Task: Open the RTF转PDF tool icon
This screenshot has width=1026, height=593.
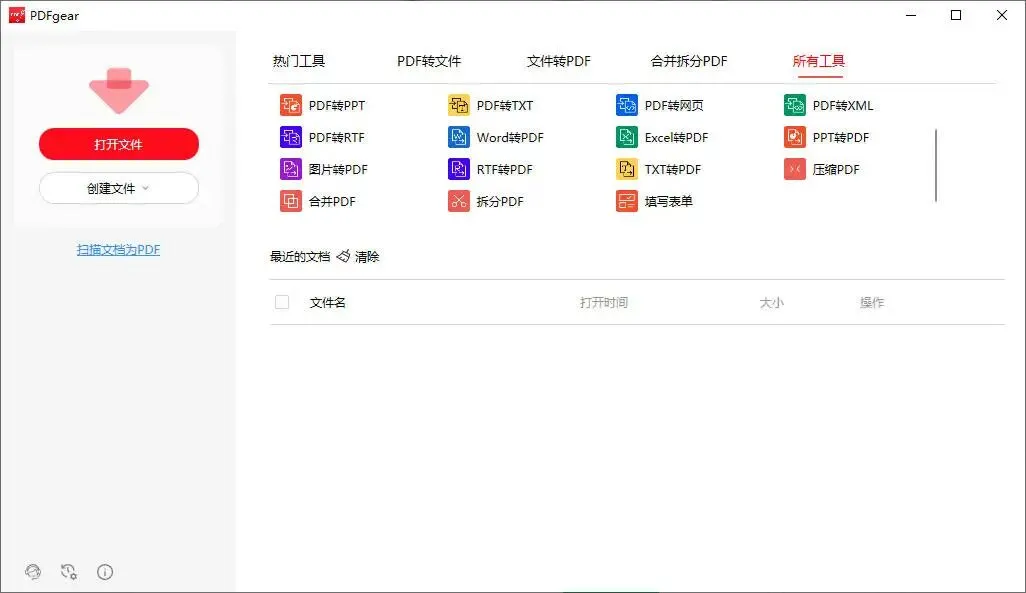Action: click(x=459, y=169)
